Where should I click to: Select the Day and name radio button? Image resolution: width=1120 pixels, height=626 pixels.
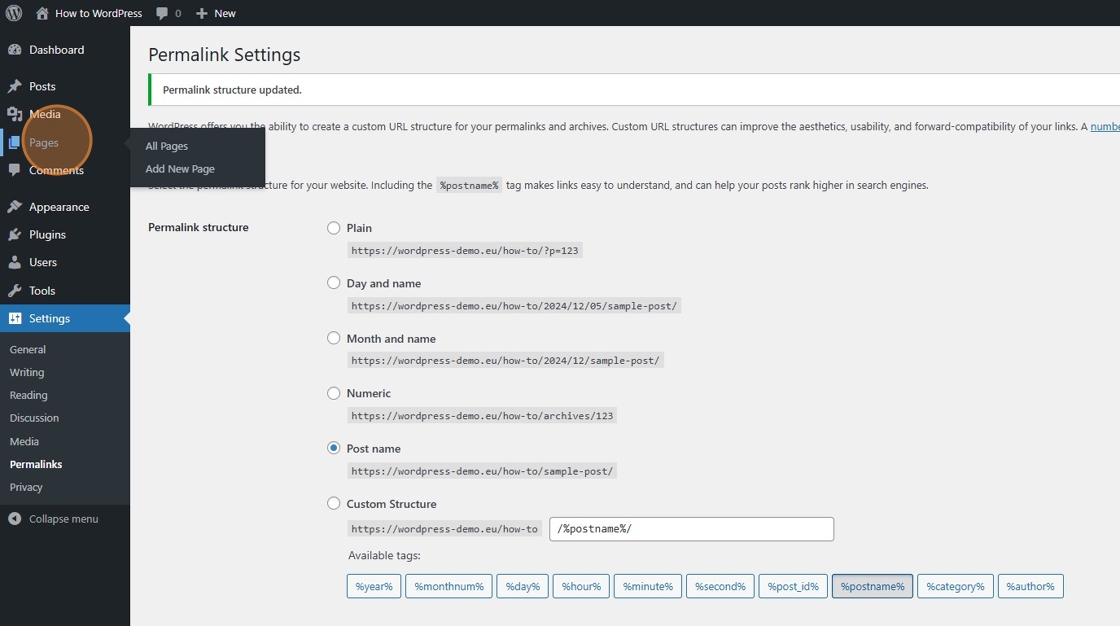[334, 283]
